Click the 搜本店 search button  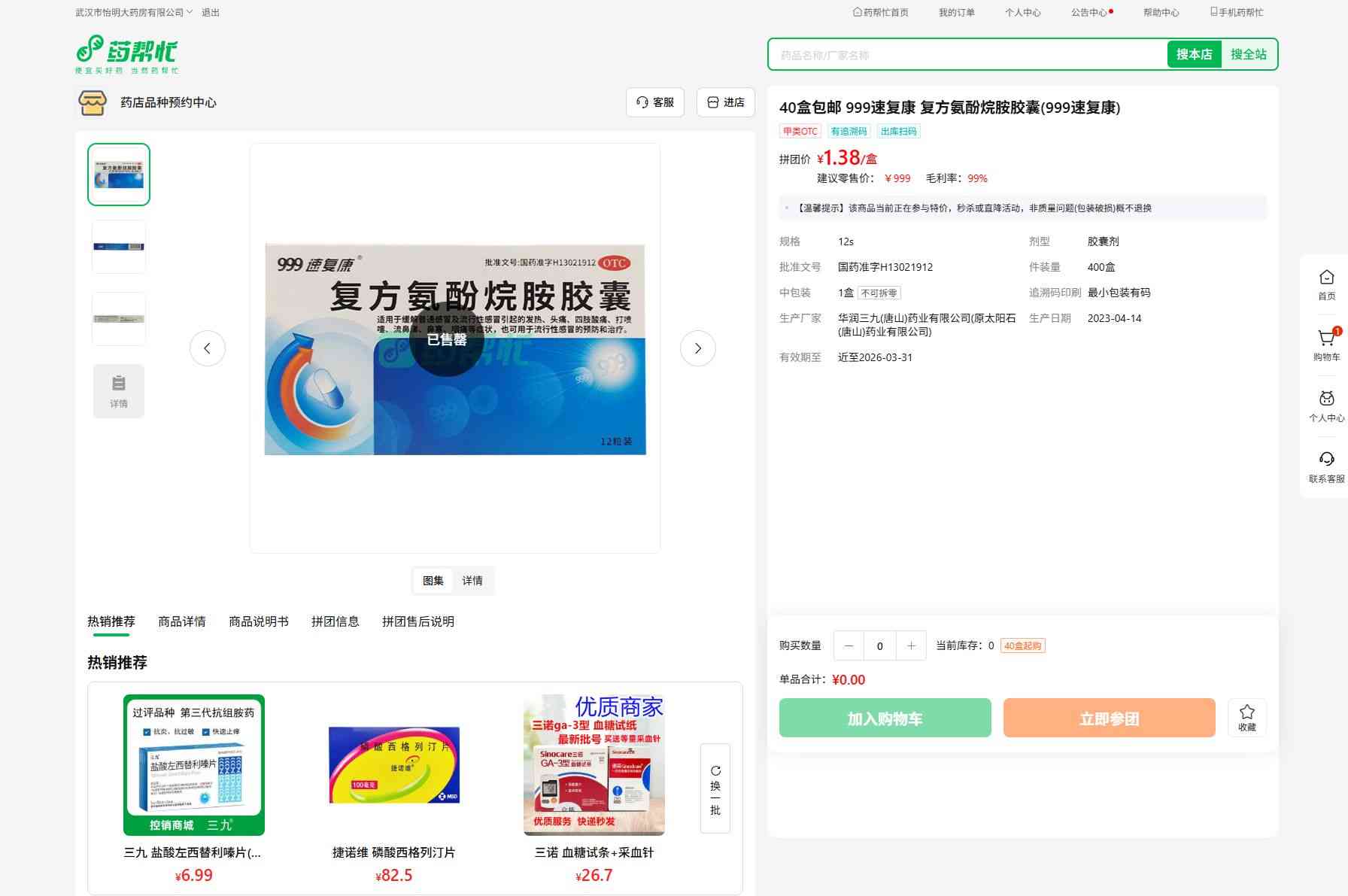(x=1194, y=54)
